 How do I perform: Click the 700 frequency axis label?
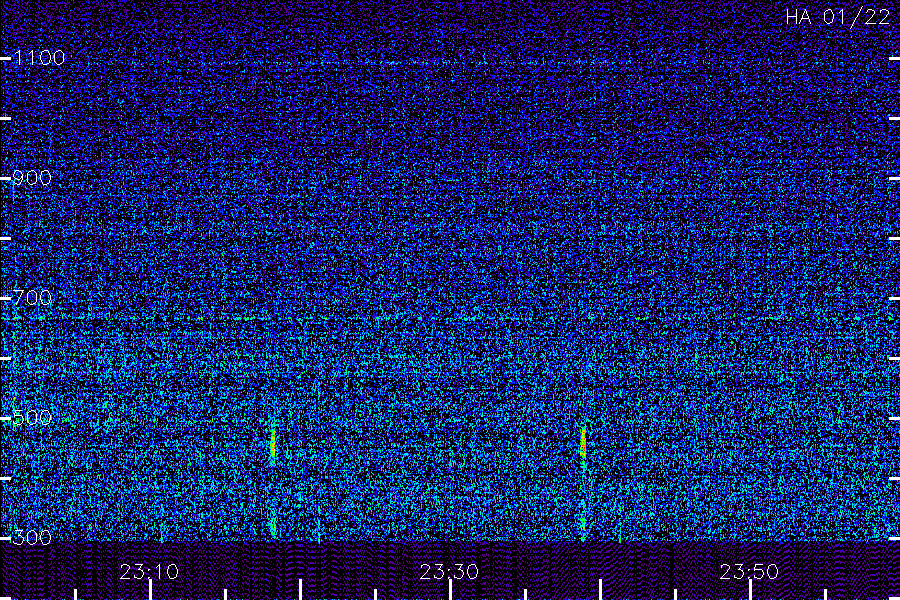[x=32, y=298]
